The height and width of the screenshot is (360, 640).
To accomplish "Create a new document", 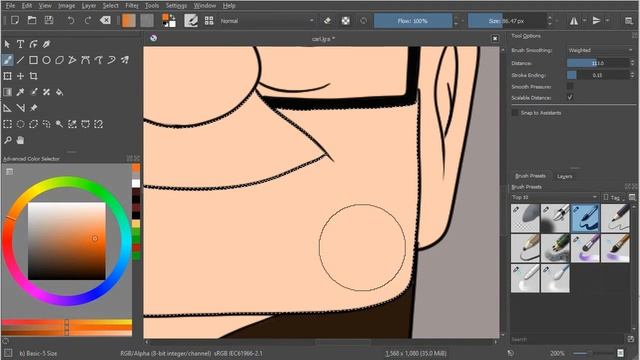I will click(15, 20).
